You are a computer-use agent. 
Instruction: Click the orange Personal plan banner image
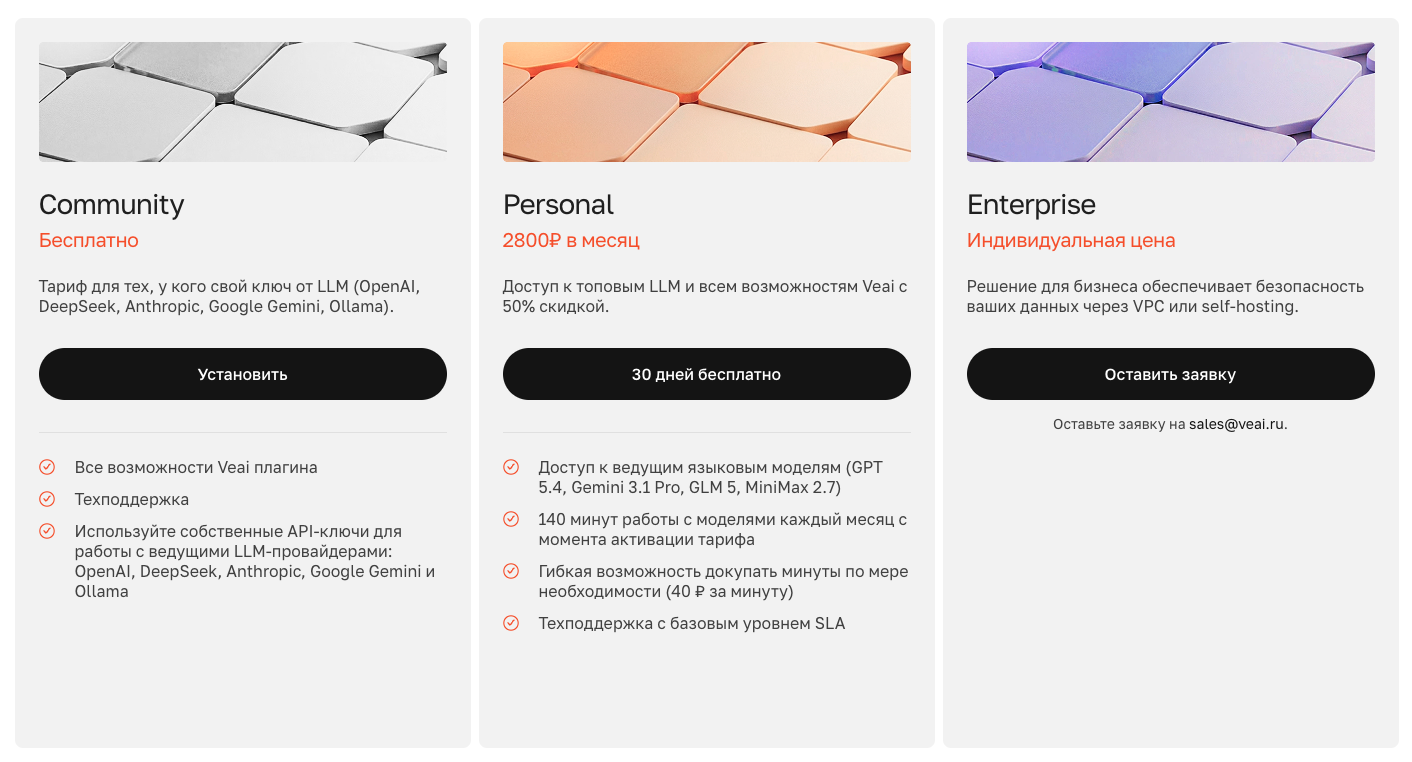(706, 102)
